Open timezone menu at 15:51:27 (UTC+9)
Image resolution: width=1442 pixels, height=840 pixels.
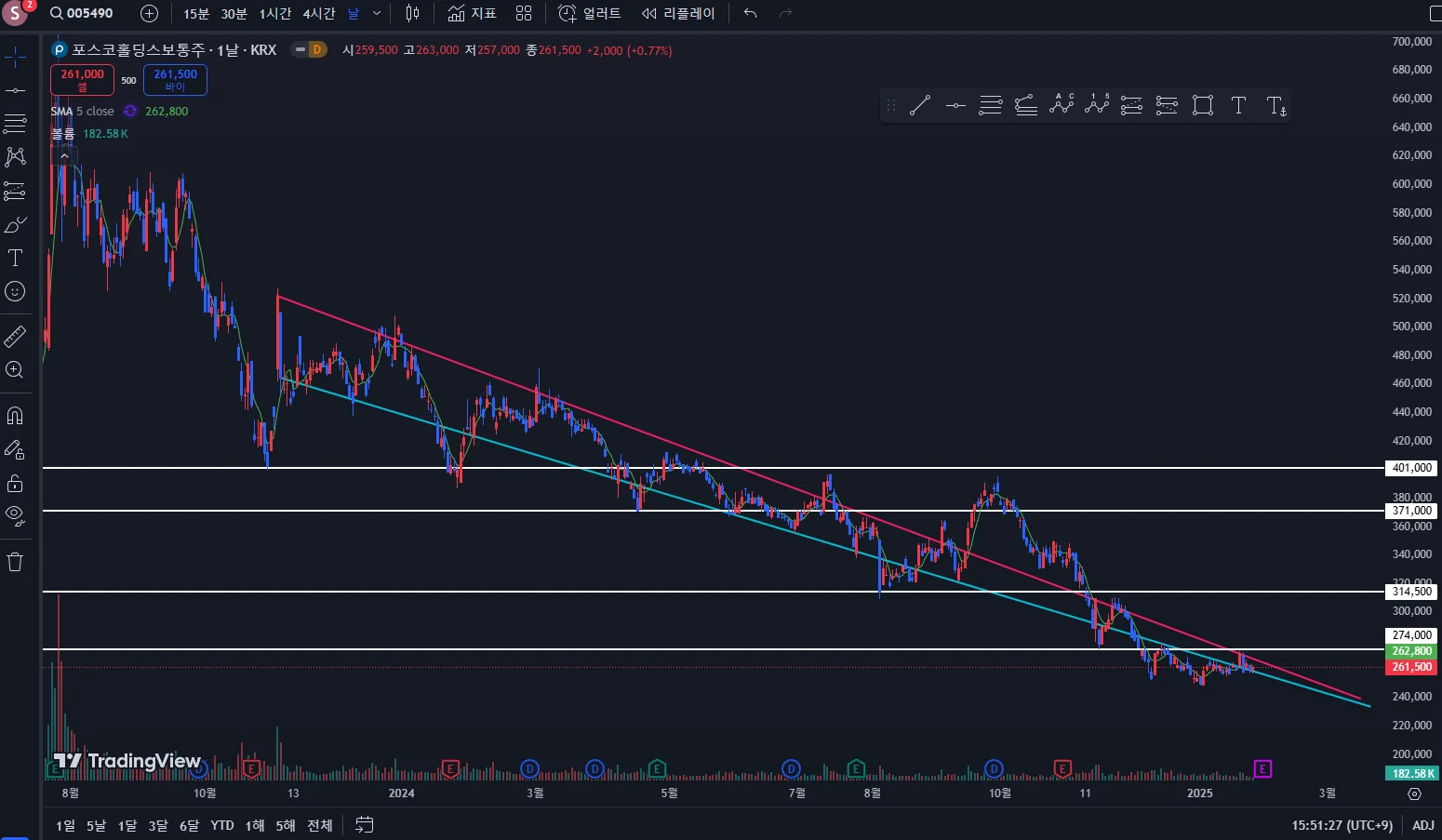pos(1342,825)
